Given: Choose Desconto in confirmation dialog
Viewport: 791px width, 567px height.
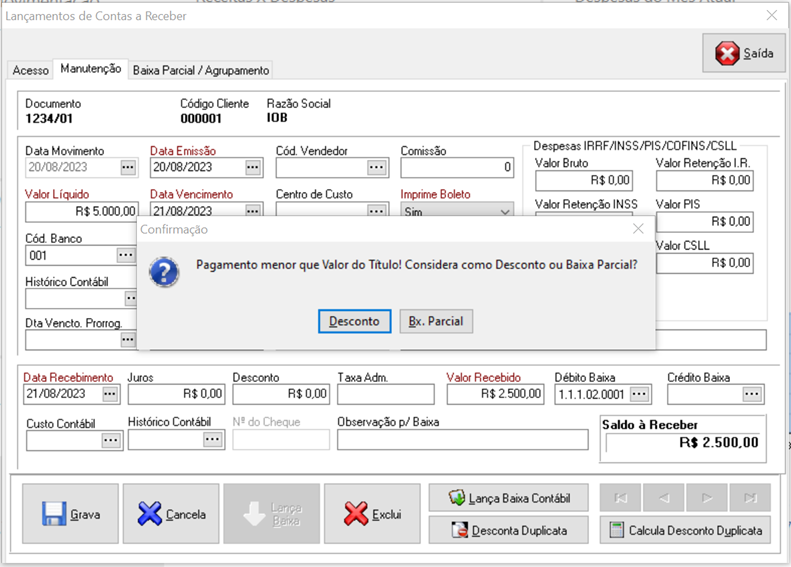Looking at the screenshot, I should (355, 321).
